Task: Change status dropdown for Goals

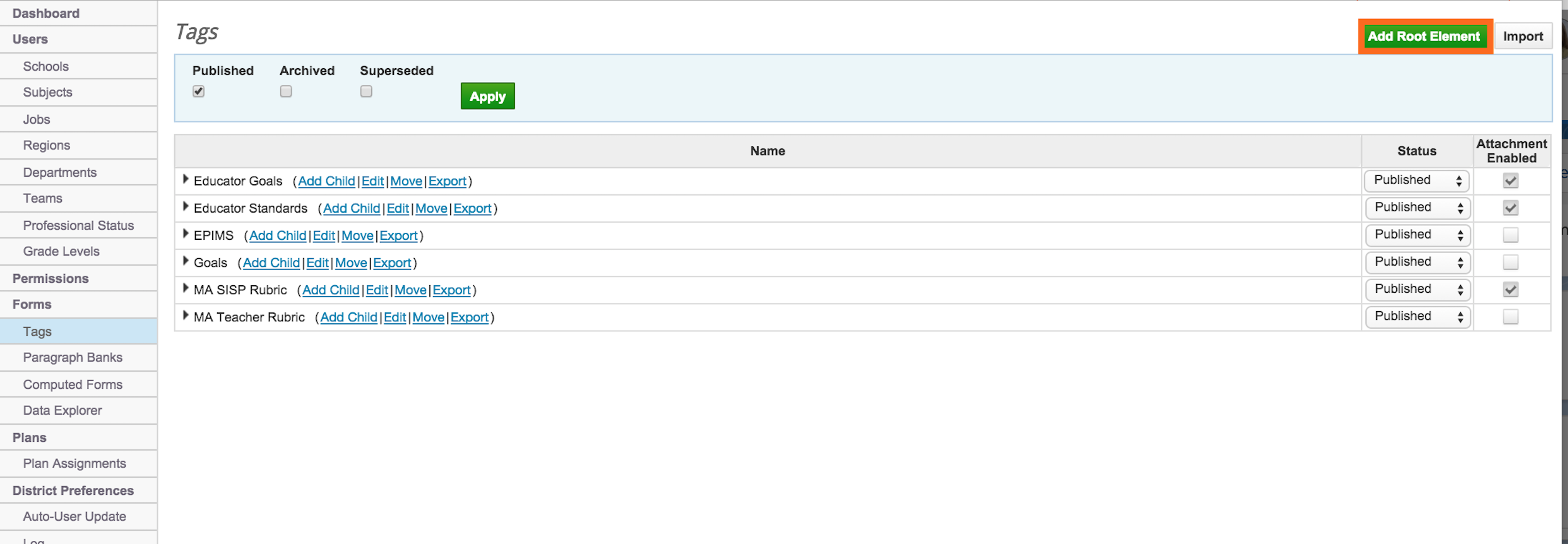Action: (1417, 263)
